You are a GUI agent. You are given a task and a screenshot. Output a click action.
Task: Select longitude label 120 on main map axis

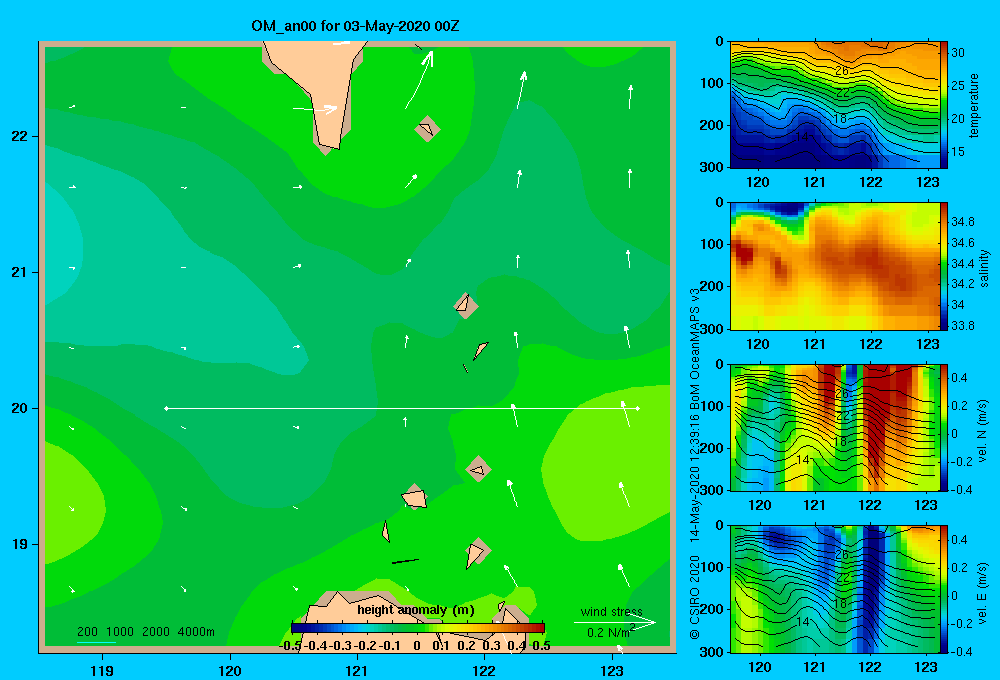click(x=230, y=670)
